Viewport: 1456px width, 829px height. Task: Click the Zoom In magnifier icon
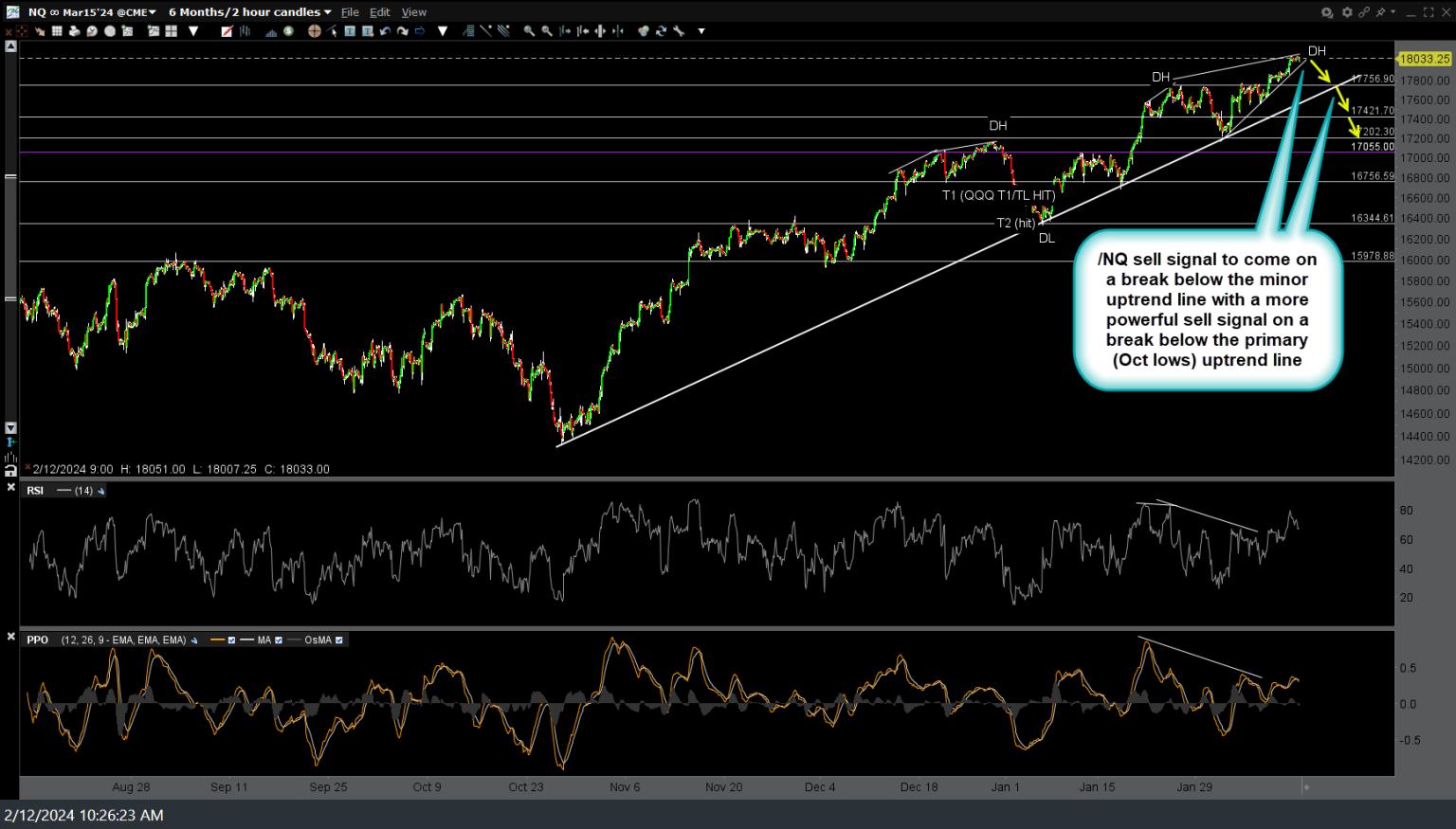tap(527, 31)
